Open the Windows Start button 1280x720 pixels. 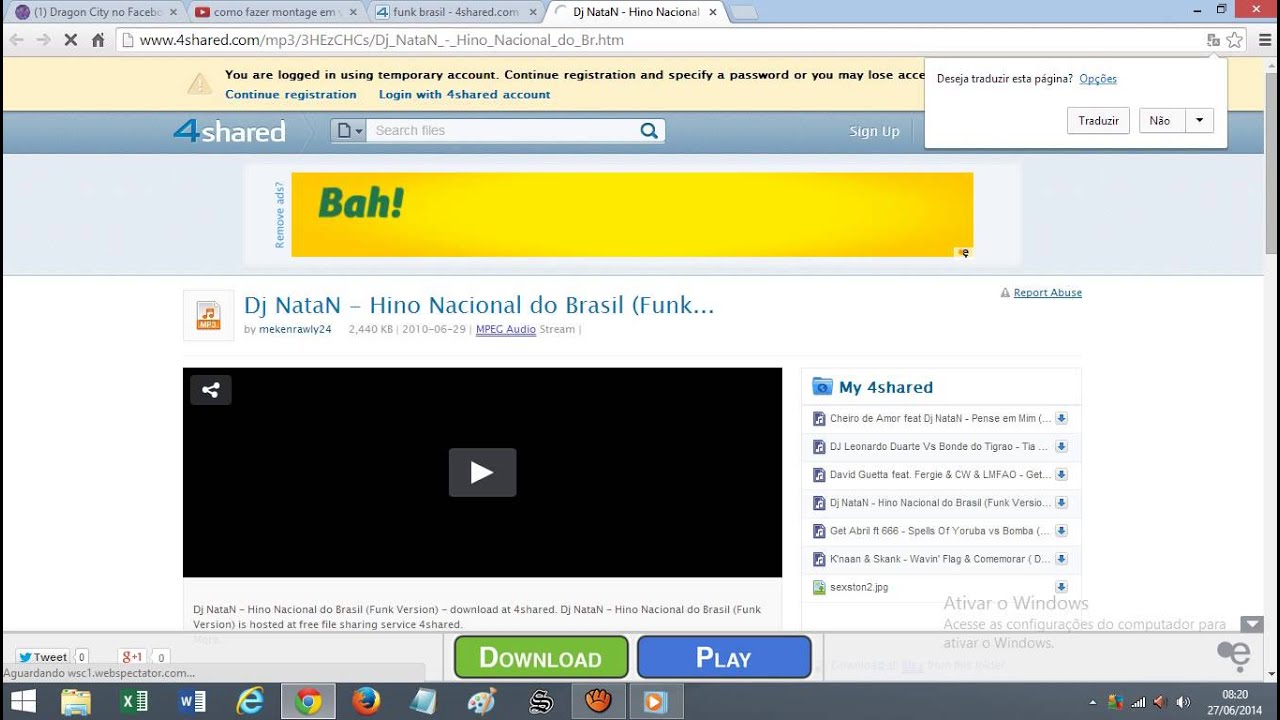22,701
